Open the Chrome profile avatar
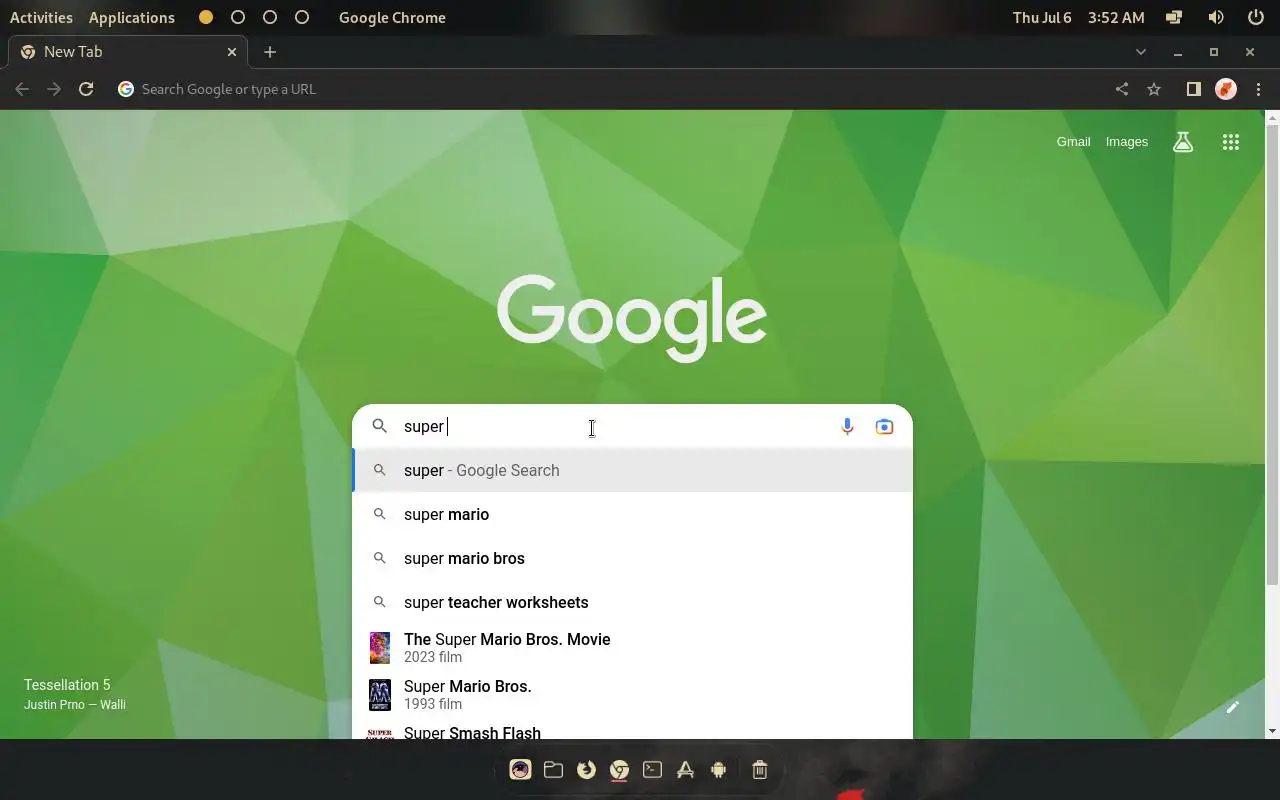The width and height of the screenshot is (1280, 800). tap(1226, 89)
